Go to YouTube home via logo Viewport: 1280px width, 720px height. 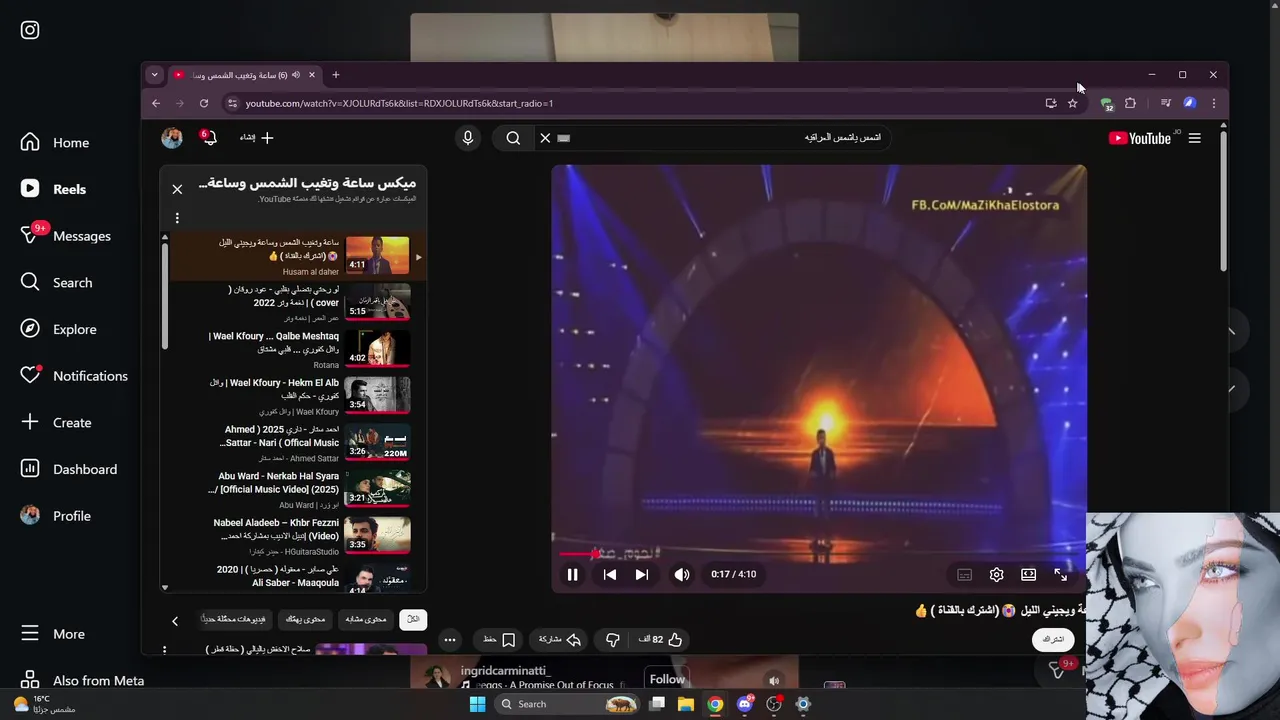click(1141, 138)
